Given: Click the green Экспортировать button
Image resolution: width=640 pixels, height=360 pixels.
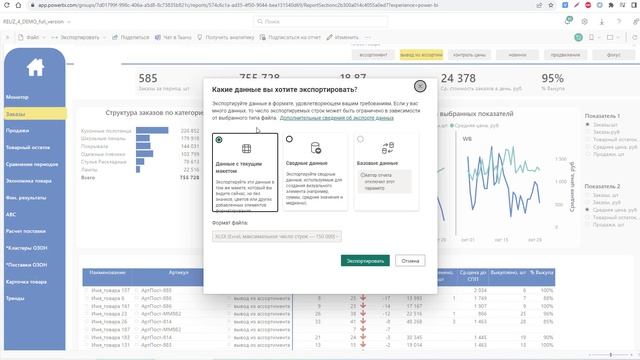Looking at the screenshot, I should pos(365,260).
